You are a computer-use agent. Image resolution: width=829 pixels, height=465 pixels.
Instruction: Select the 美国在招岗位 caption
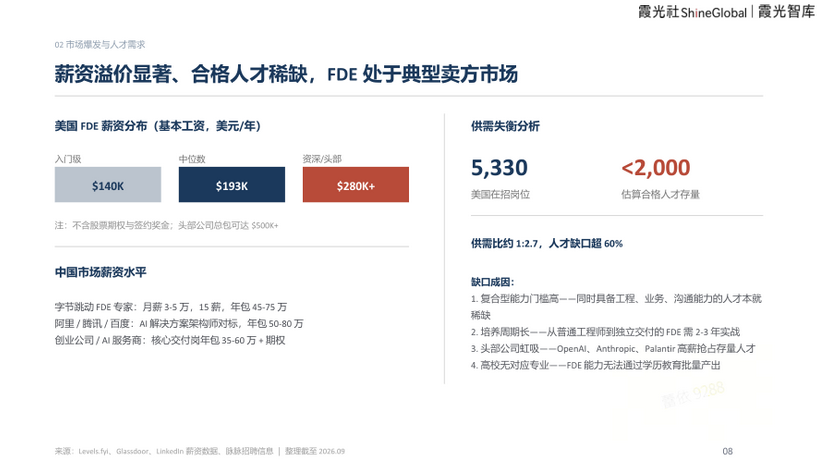(x=500, y=194)
